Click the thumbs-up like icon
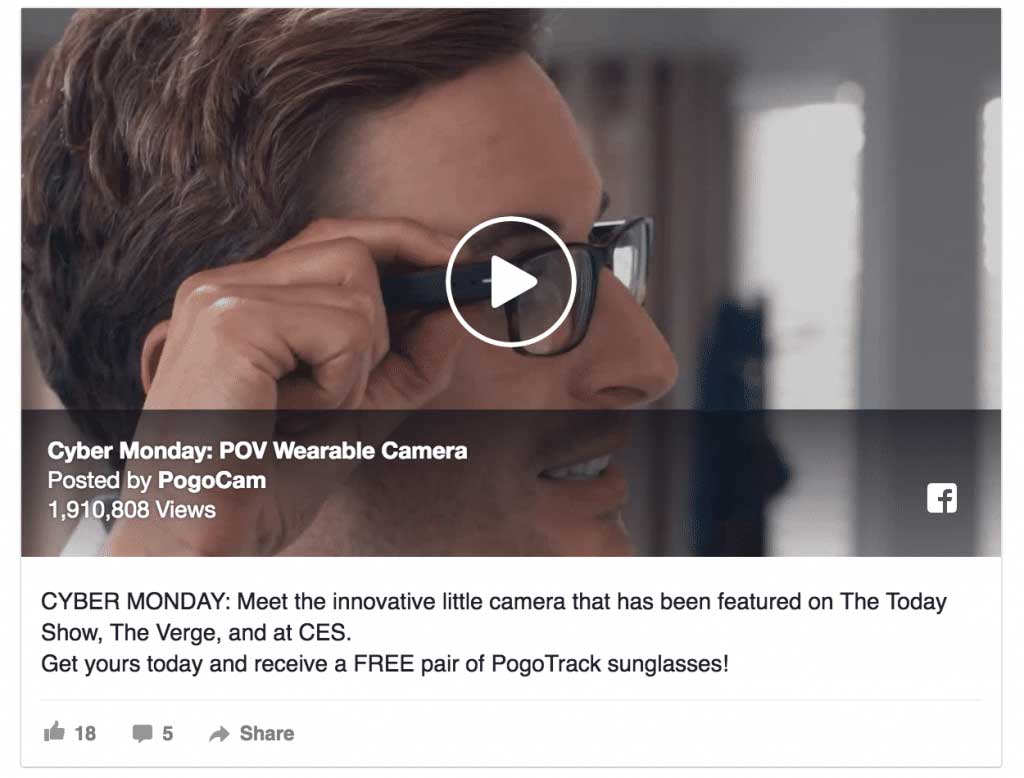The image size is (1024, 778). pyautogui.click(x=54, y=732)
